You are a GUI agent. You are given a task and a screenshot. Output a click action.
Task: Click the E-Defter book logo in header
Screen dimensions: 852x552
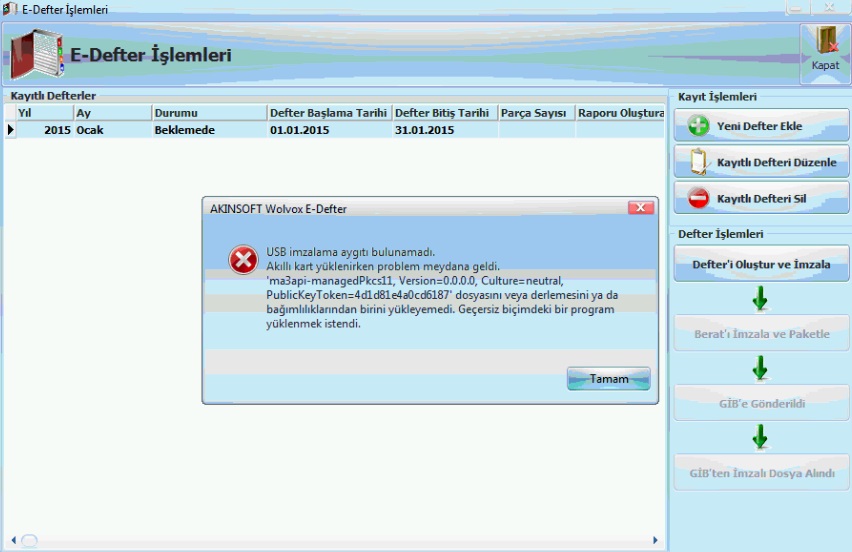click(x=37, y=54)
